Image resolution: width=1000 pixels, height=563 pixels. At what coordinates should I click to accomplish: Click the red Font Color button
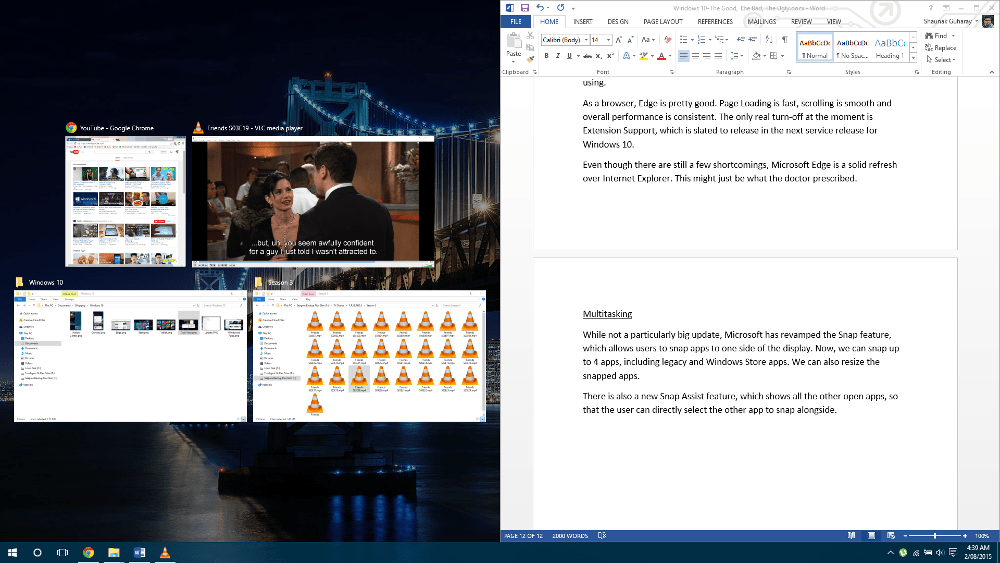(661, 56)
